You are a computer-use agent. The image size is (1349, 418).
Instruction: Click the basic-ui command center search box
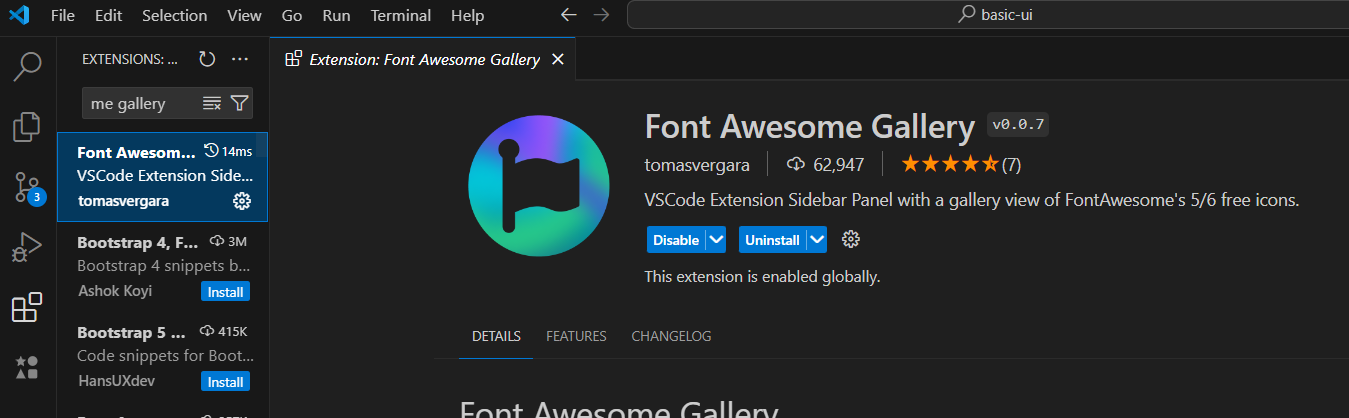[x=987, y=15]
